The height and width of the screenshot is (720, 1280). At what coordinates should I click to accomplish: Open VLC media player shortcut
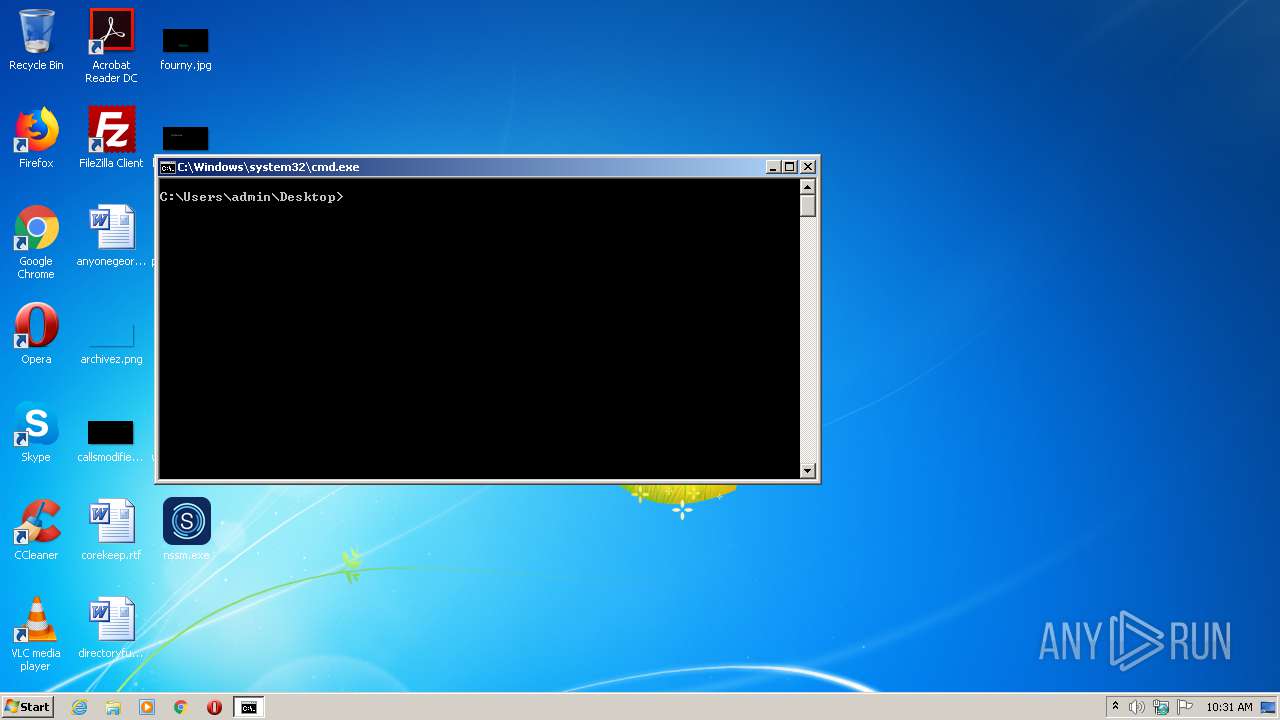pyautogui.click(x=36, y=634)
